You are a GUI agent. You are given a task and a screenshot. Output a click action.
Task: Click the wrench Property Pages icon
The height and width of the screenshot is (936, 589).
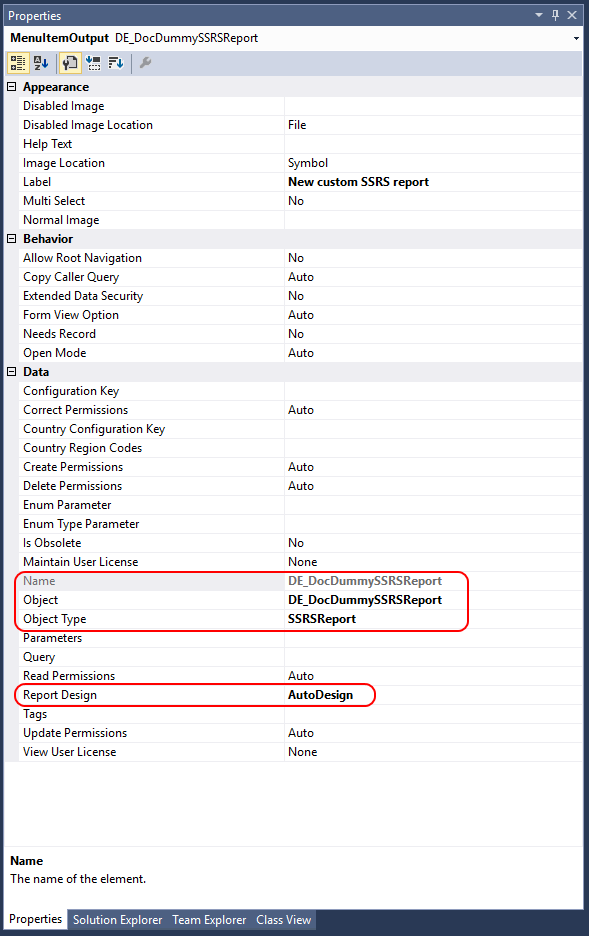(x=145, y=63)
